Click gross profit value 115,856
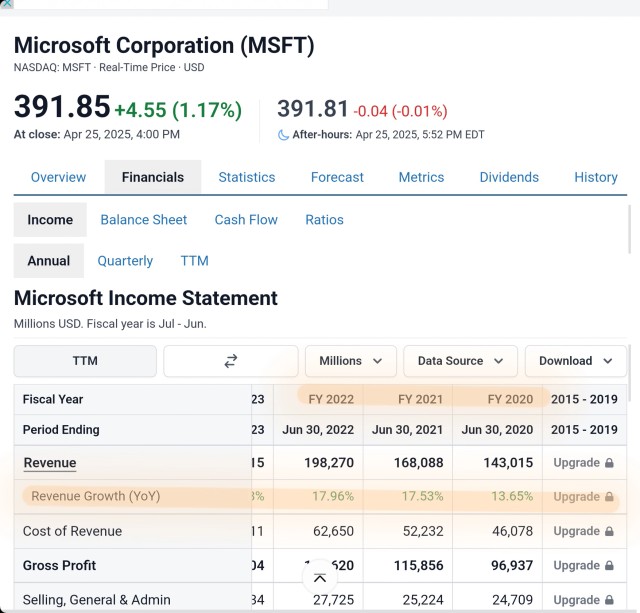The height and width of the screenshot is (613, 640). pos(418,566)
